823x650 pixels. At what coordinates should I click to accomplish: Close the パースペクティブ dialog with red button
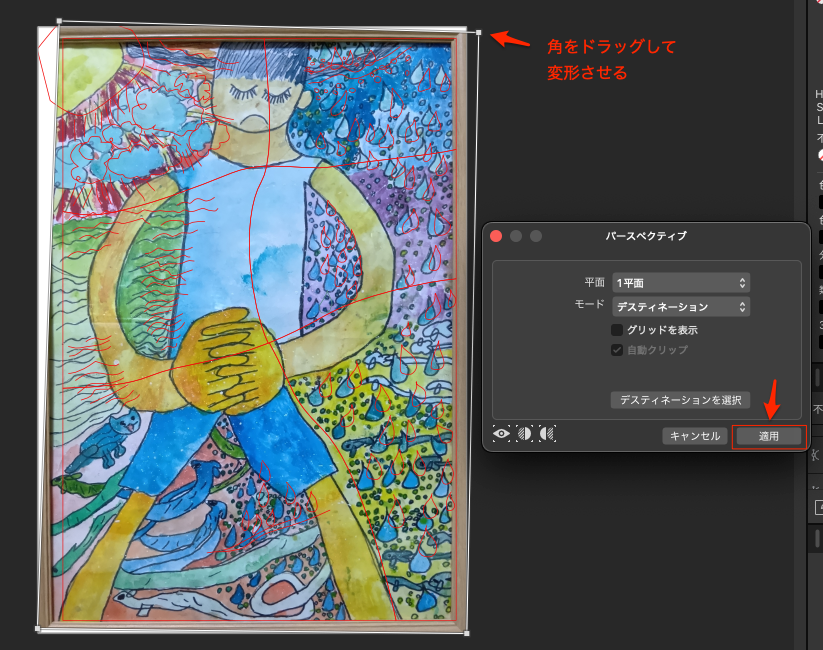[x=496, y=236]
